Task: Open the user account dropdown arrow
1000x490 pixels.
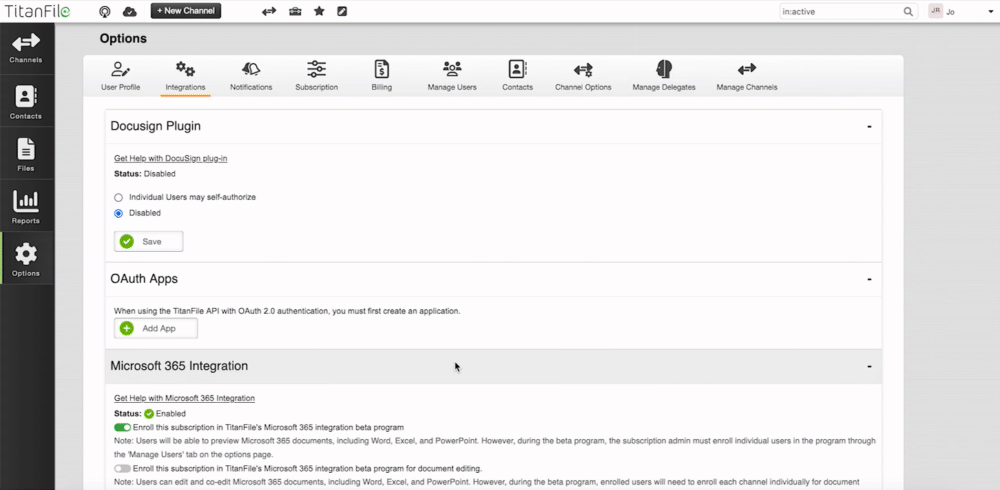Action: (990, 11)
